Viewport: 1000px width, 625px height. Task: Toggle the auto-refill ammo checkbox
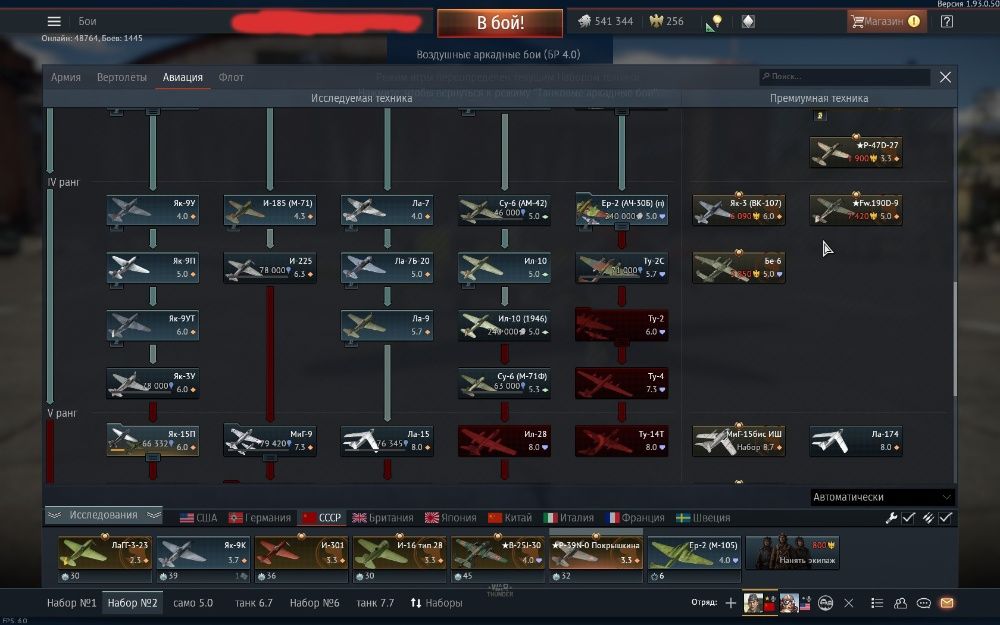945,518
